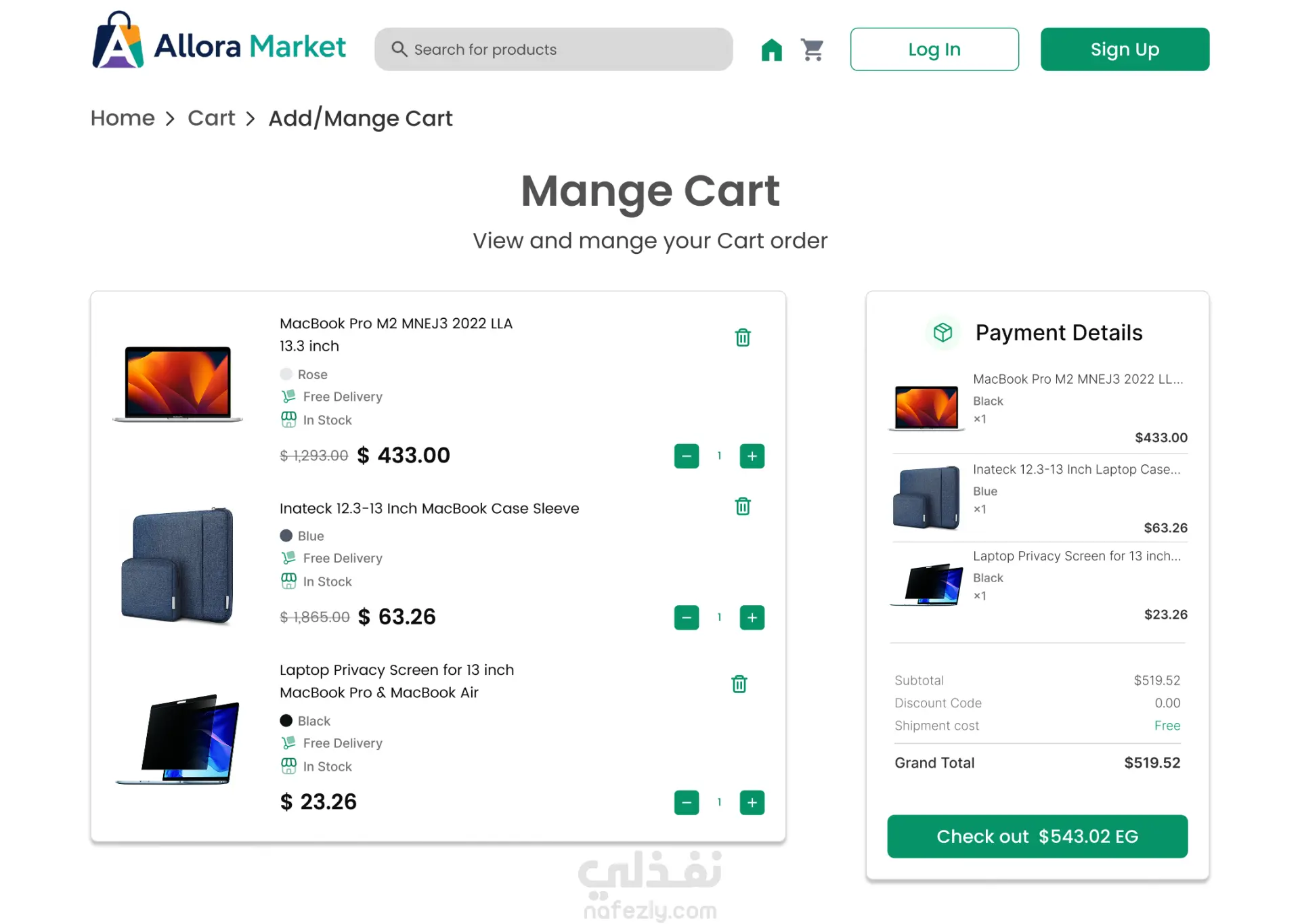Click Free Delivery icon for MacBook Pro

coord(288,396)
